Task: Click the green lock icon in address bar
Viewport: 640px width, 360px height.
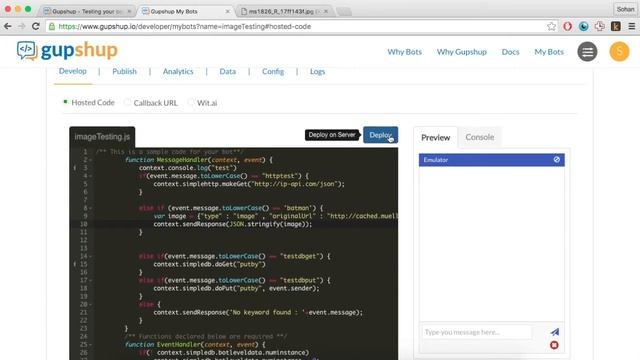Action: click(x=52, y=27)
